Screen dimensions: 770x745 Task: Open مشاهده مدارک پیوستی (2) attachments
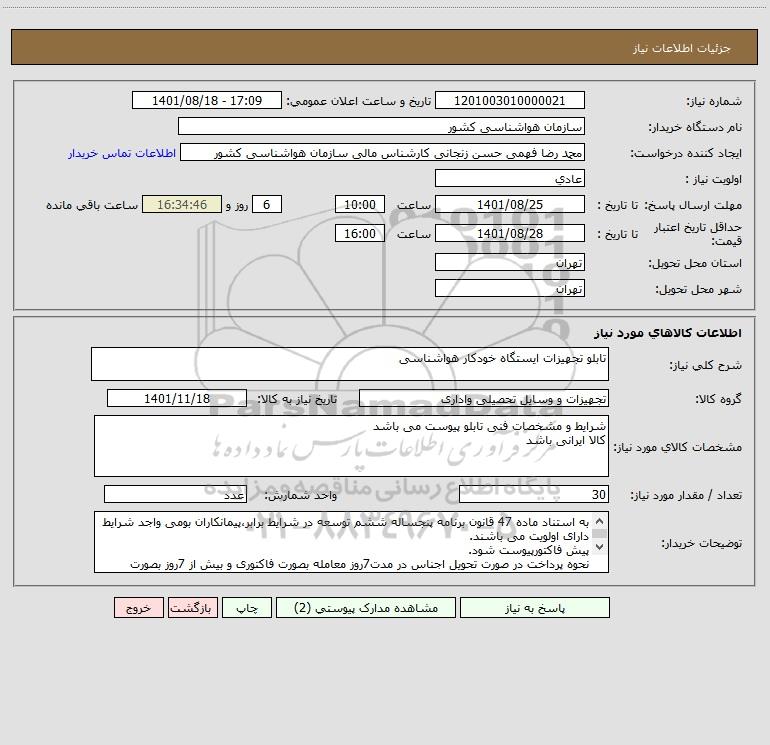coord(366,607)
